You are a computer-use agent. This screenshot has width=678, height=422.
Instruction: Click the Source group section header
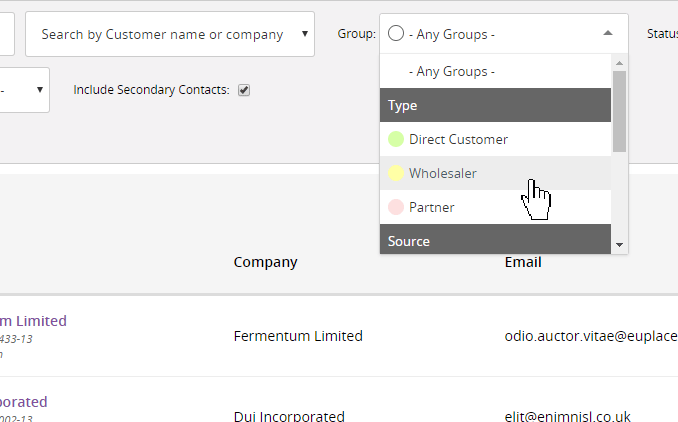(495, 239)
